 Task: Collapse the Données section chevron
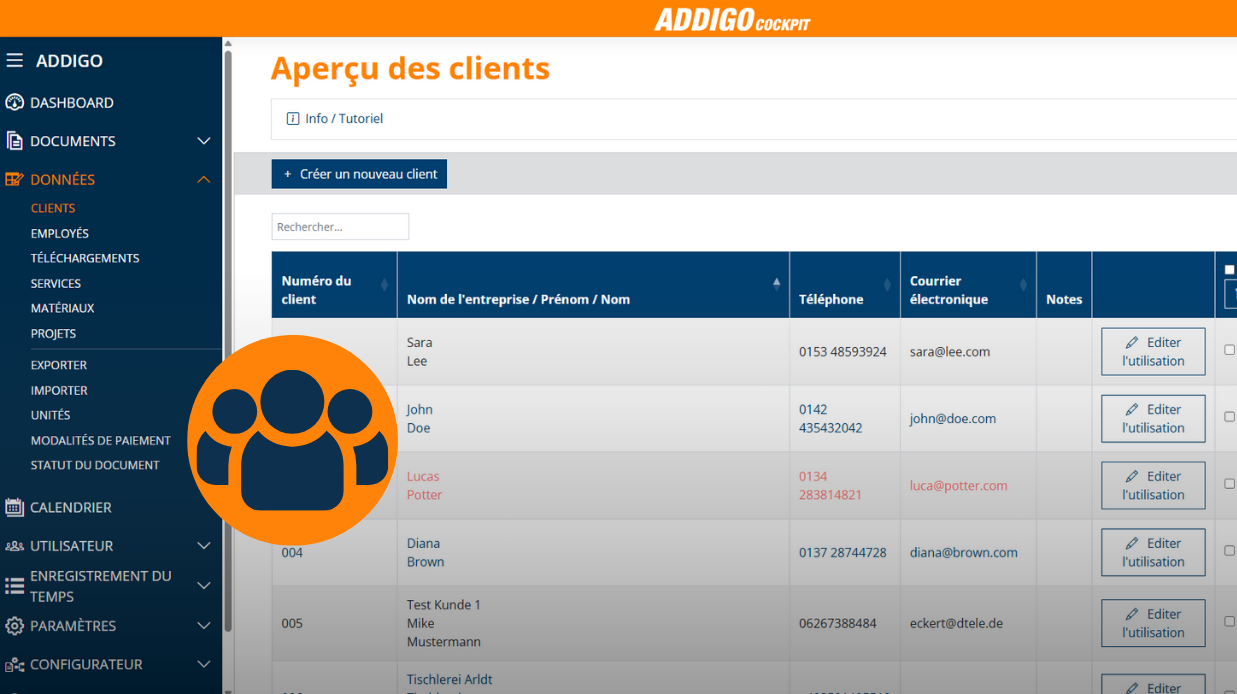(x=204, y=180)
